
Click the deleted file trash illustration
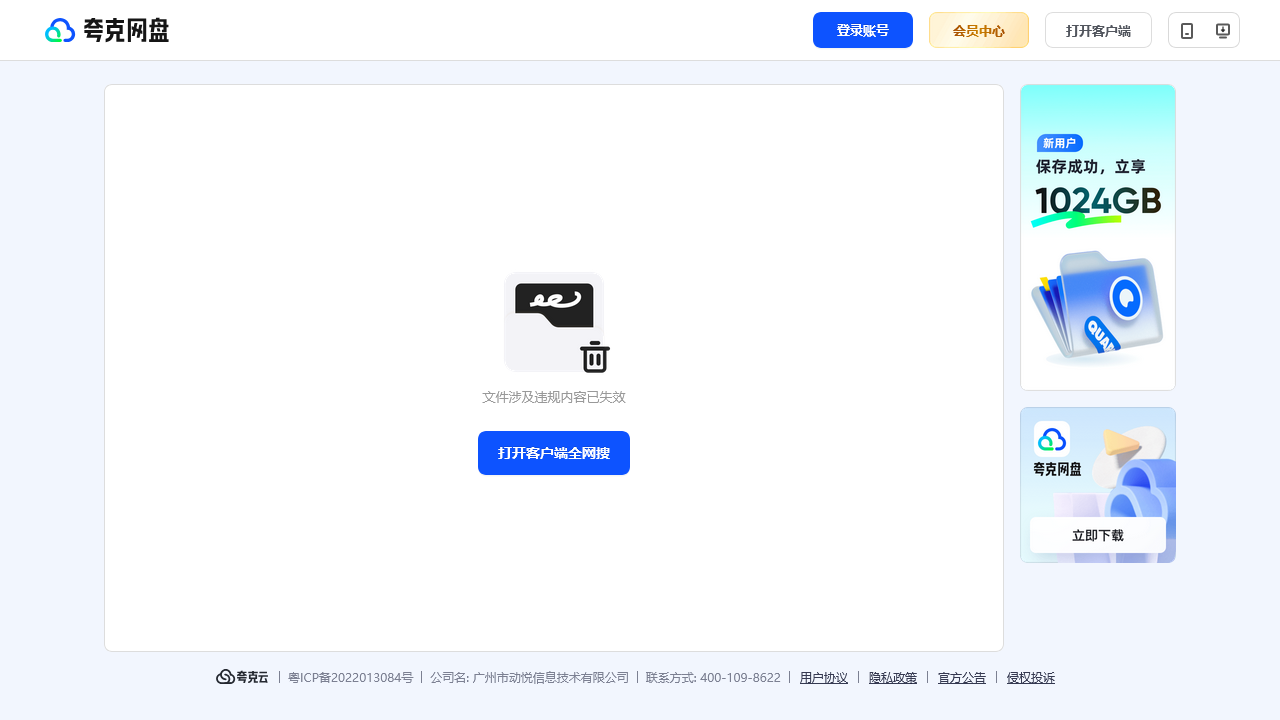click(x=557, y=322)
